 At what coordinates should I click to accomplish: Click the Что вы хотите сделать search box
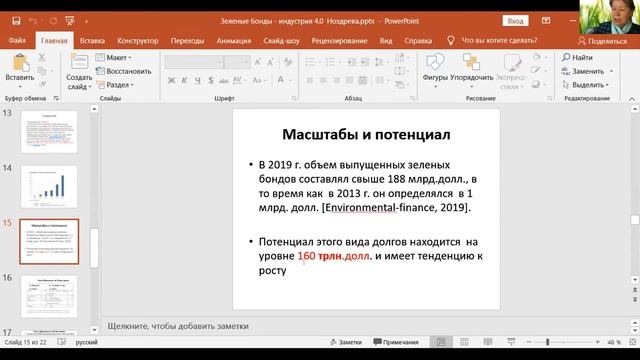click(499, 40)
